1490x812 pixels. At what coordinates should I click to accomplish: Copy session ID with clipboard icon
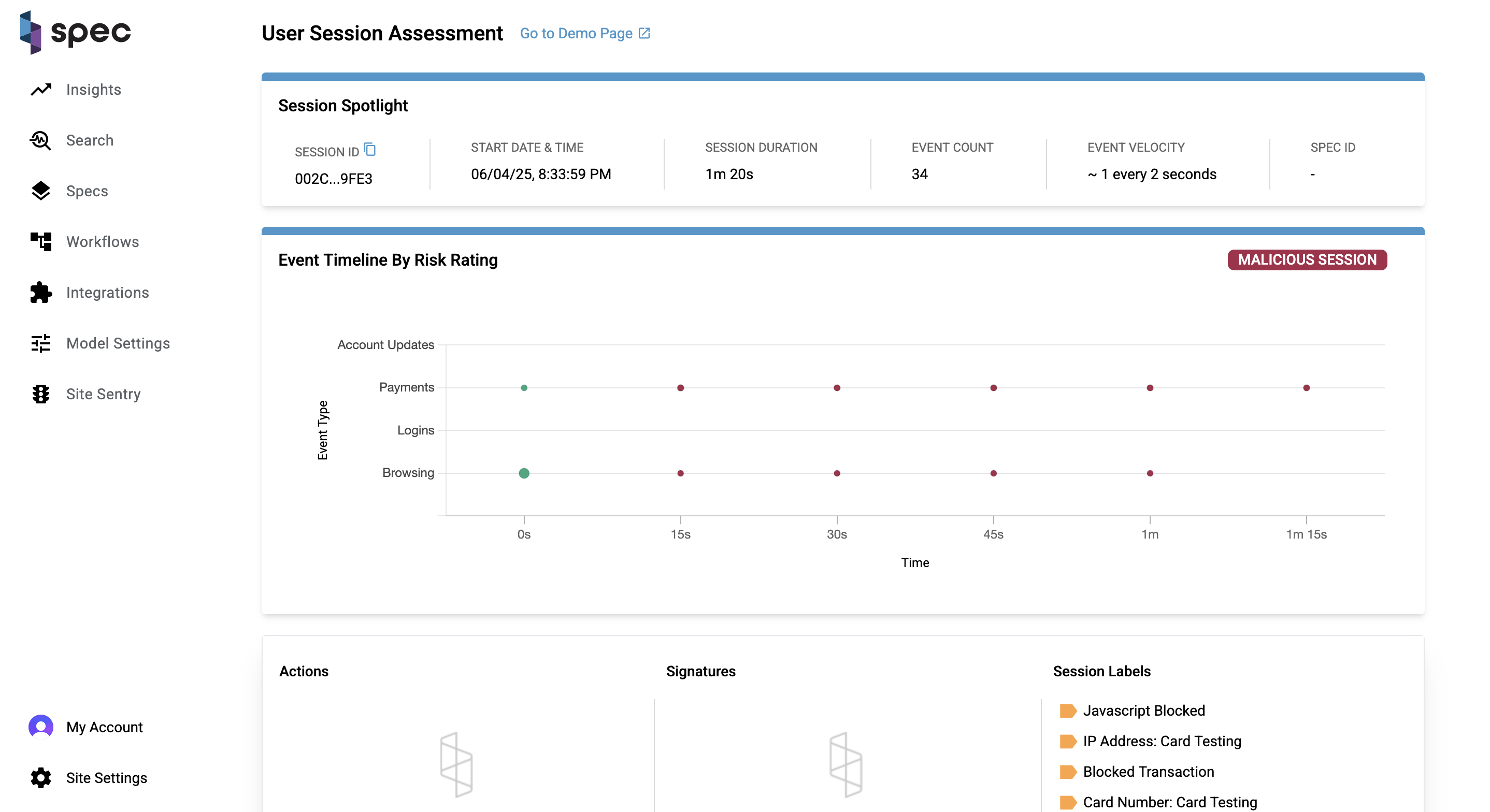point(370,150)
